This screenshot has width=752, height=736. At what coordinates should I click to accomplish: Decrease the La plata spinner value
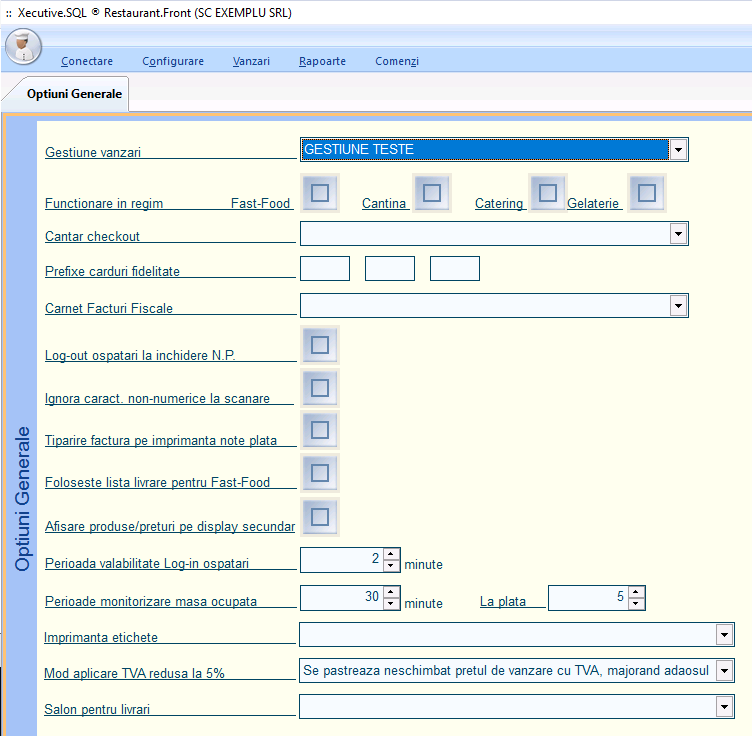pos(636,604)
